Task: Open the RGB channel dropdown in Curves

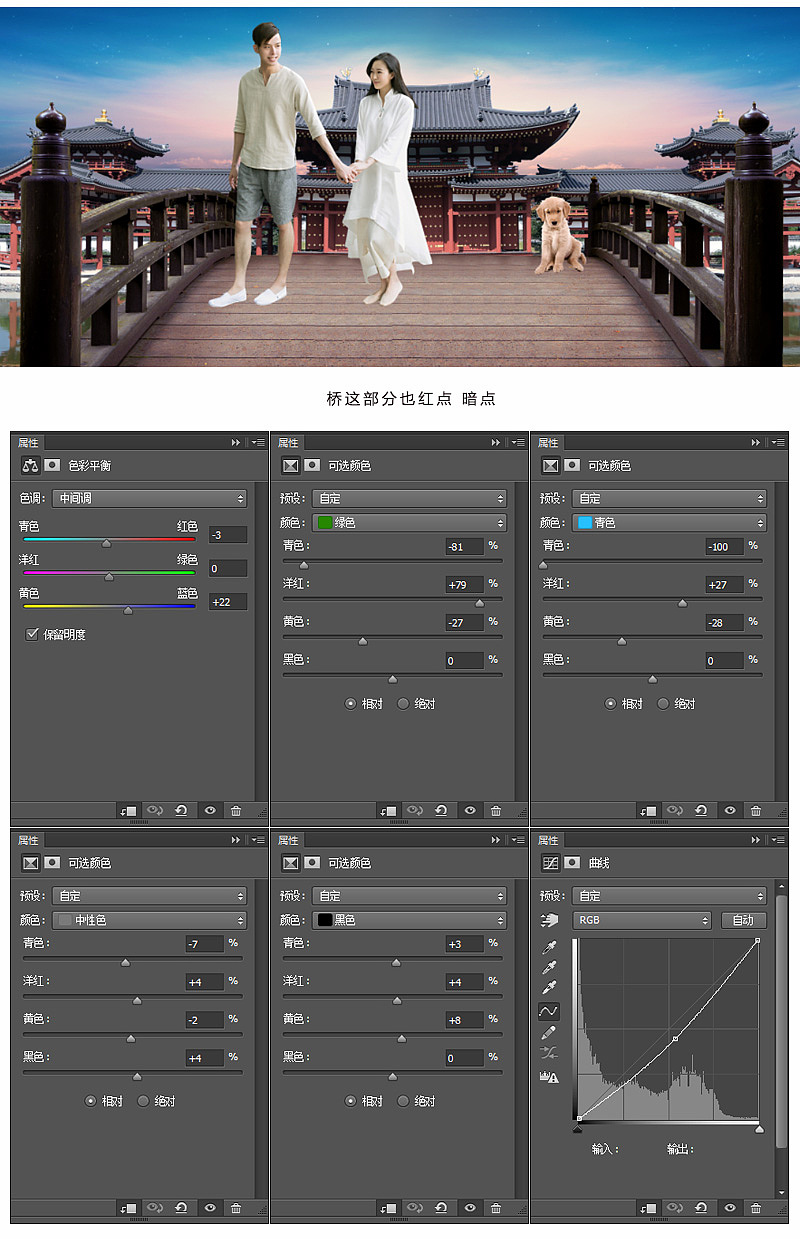Action: tap(641, 920)
